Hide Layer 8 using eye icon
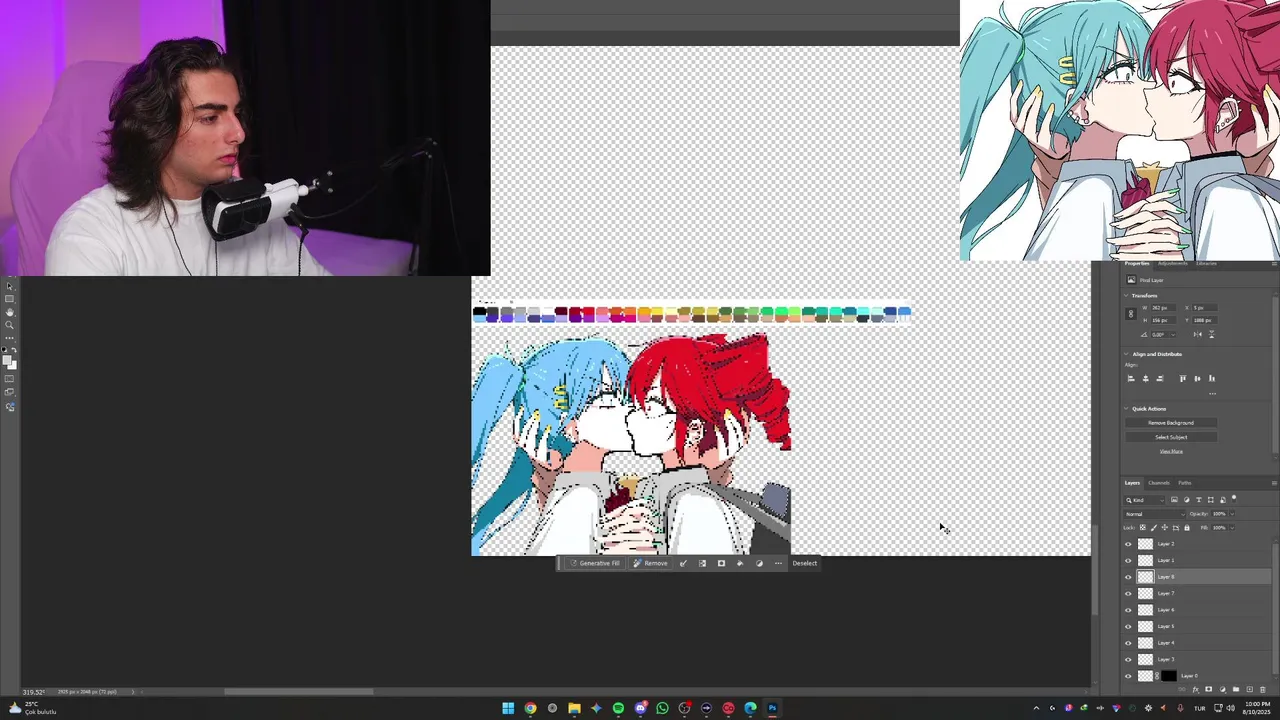The width and height of the screenshot is (1280, 720). (x=1128, y=577)
